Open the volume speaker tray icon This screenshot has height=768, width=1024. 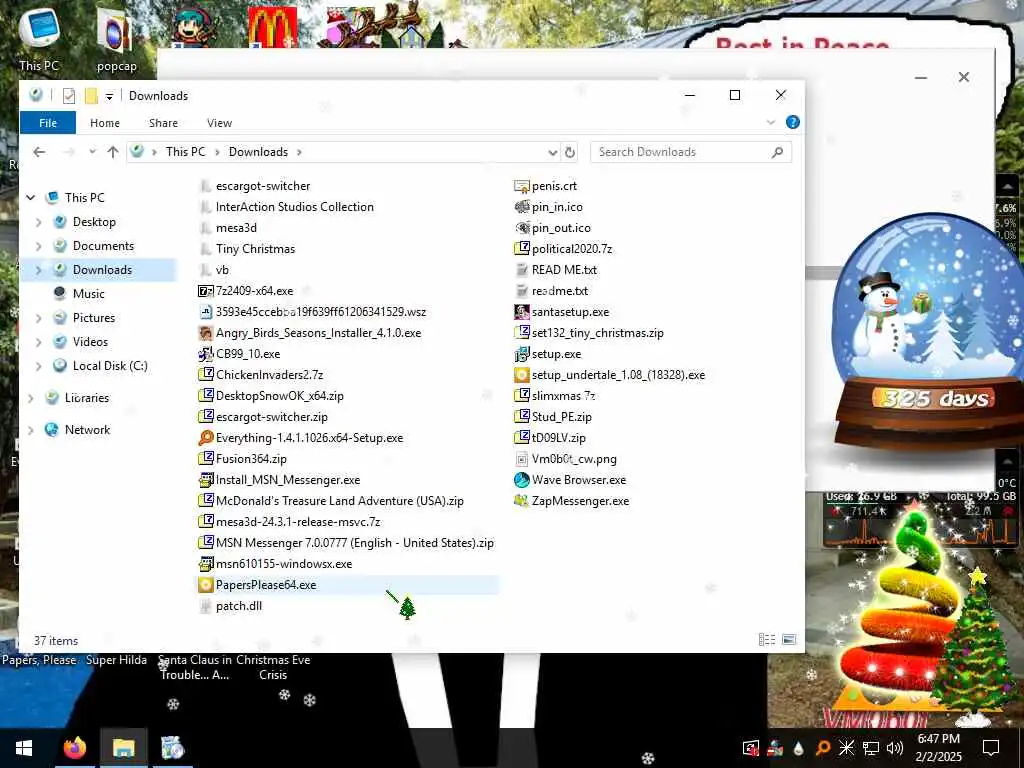pos(895,748)
